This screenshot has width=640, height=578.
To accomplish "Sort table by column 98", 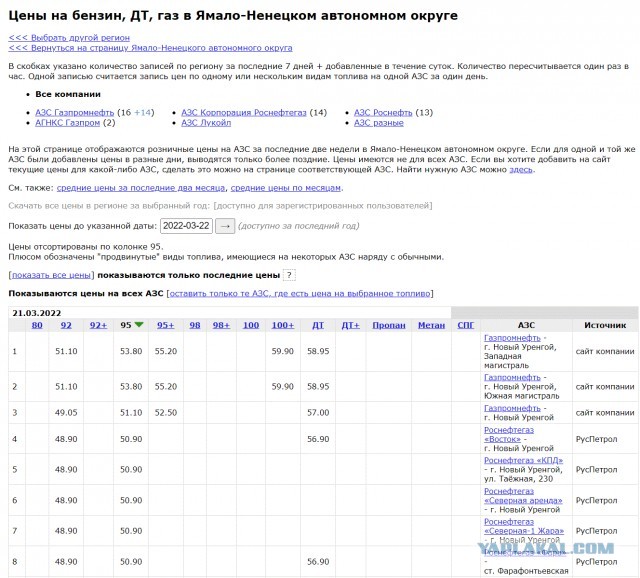I will [195, 325].
